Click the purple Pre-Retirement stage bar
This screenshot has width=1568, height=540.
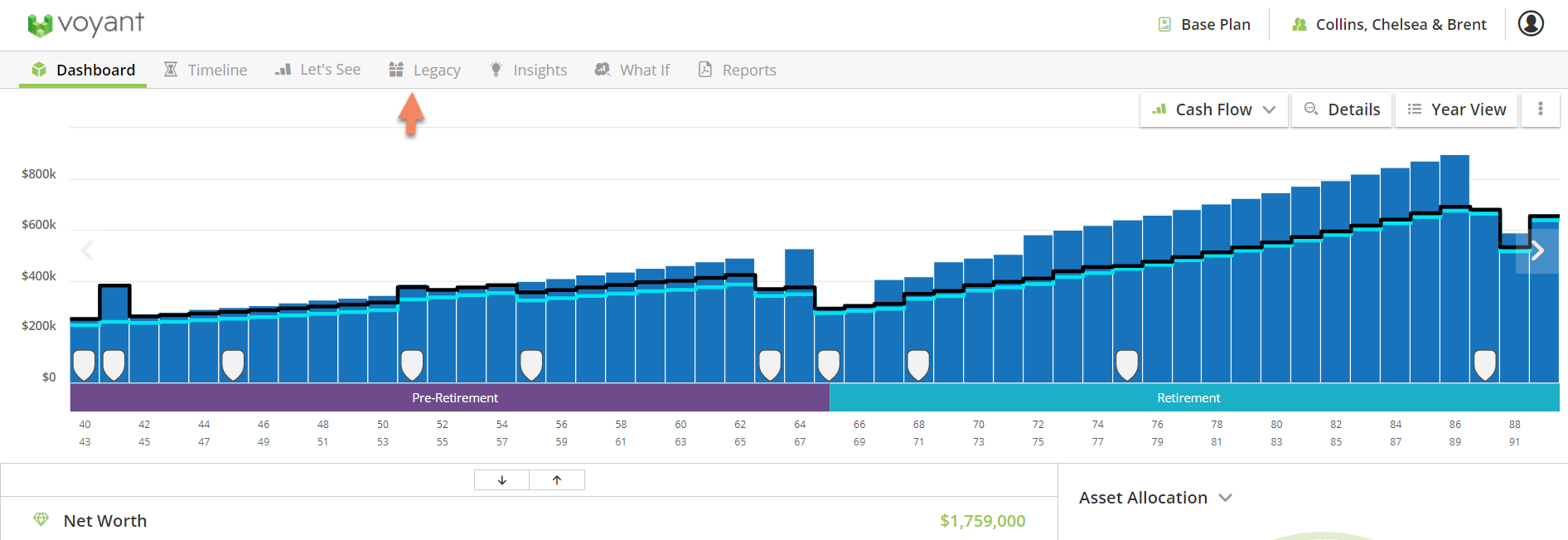click(x=454, y=398)
